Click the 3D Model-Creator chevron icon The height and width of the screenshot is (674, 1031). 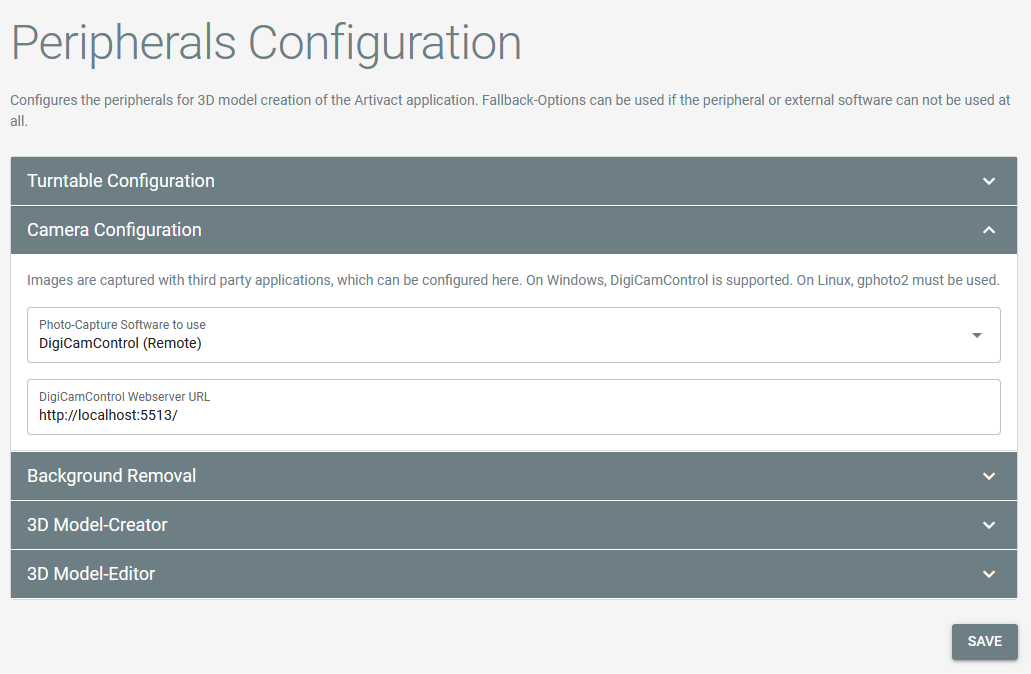click(x=988, y=525)
